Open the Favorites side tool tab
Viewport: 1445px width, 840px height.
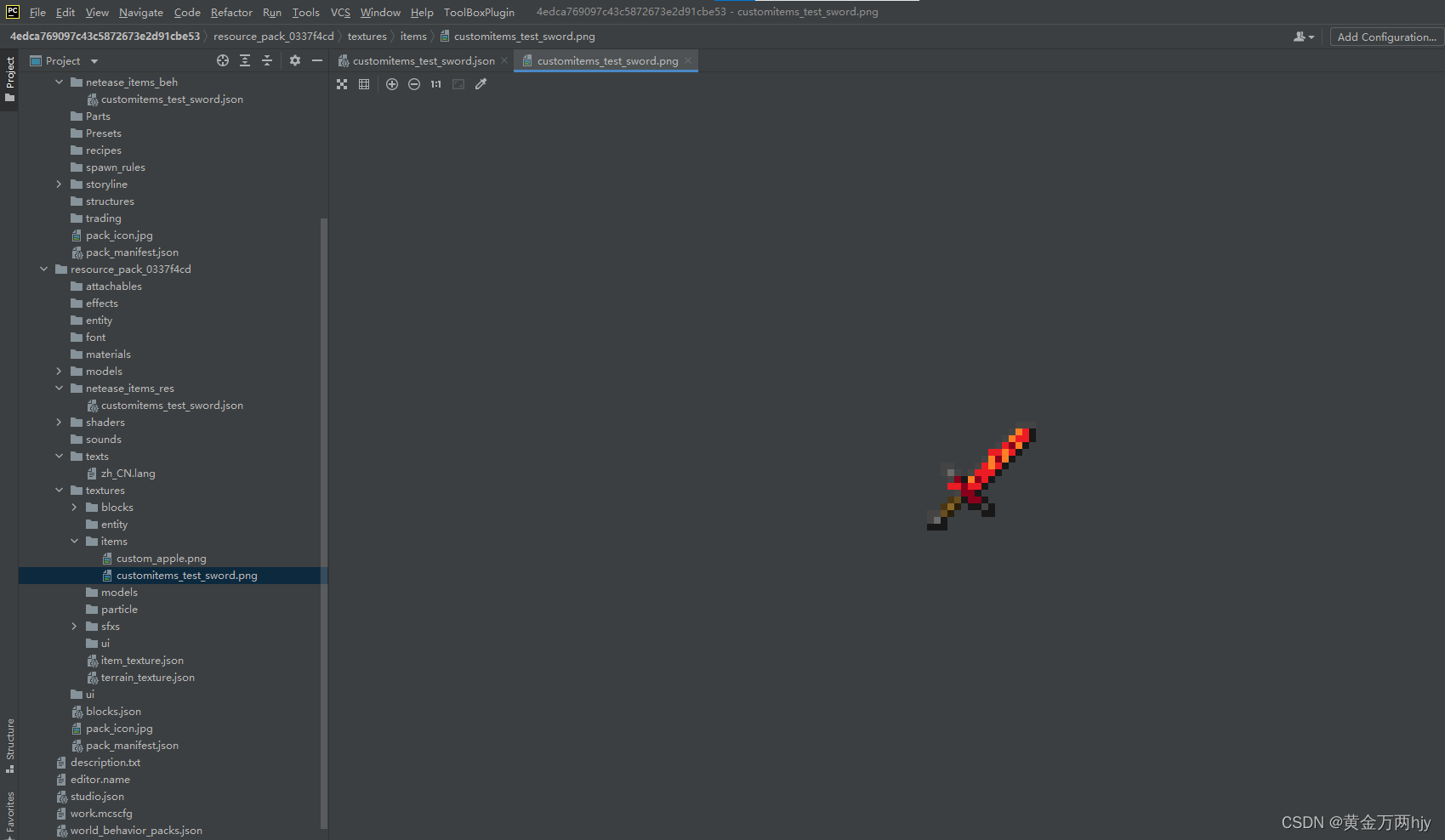9,814
